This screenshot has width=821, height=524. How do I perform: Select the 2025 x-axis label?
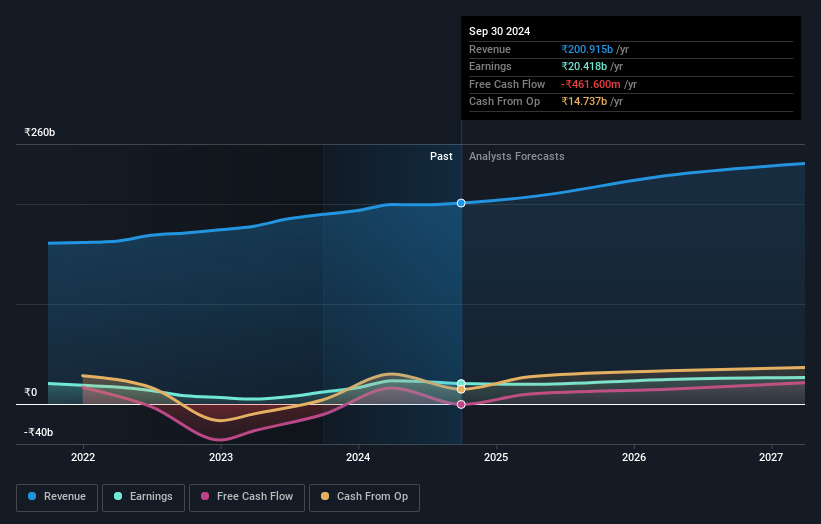click(496, 458)
